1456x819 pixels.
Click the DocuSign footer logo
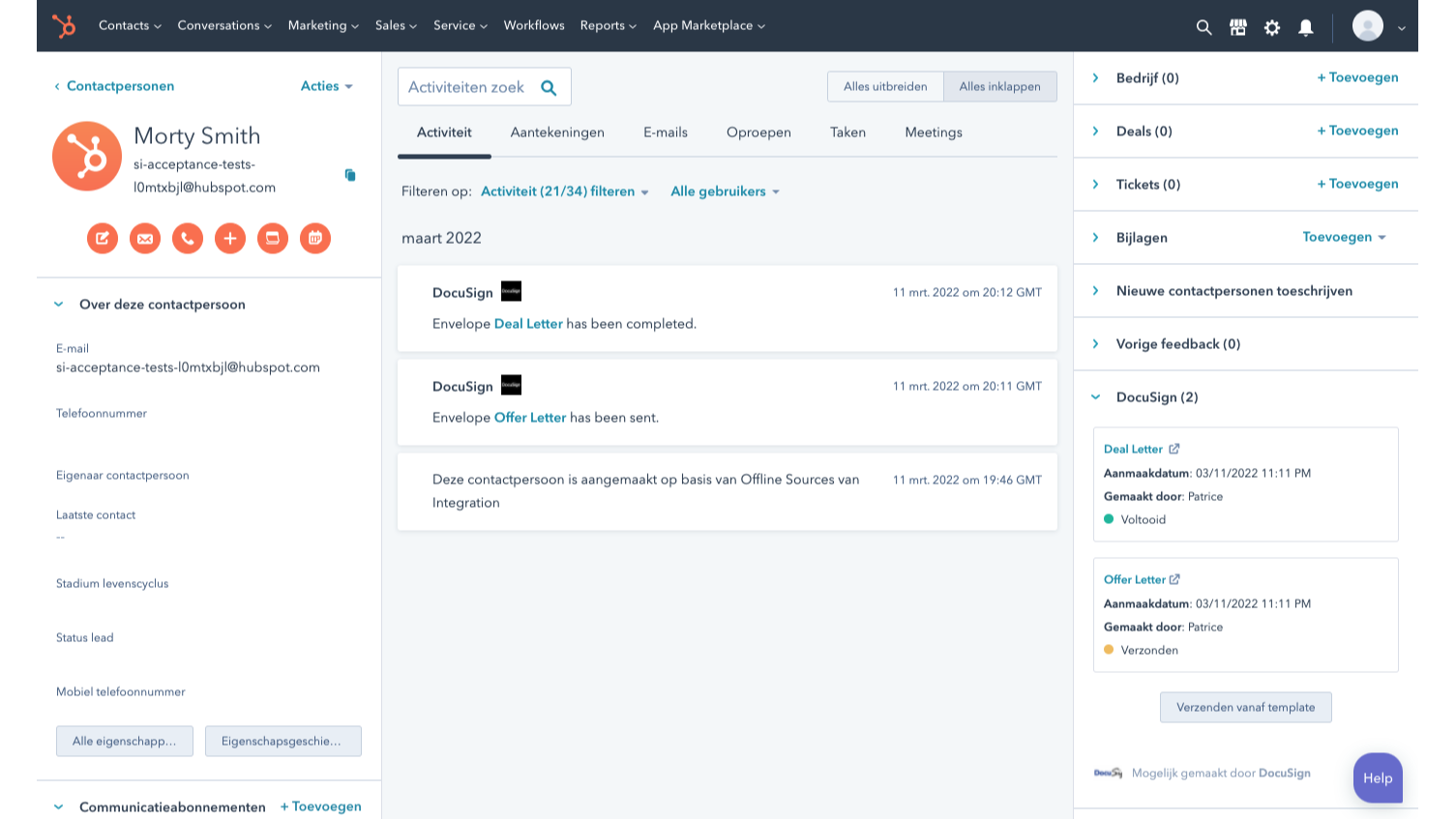pos(1108,773)
